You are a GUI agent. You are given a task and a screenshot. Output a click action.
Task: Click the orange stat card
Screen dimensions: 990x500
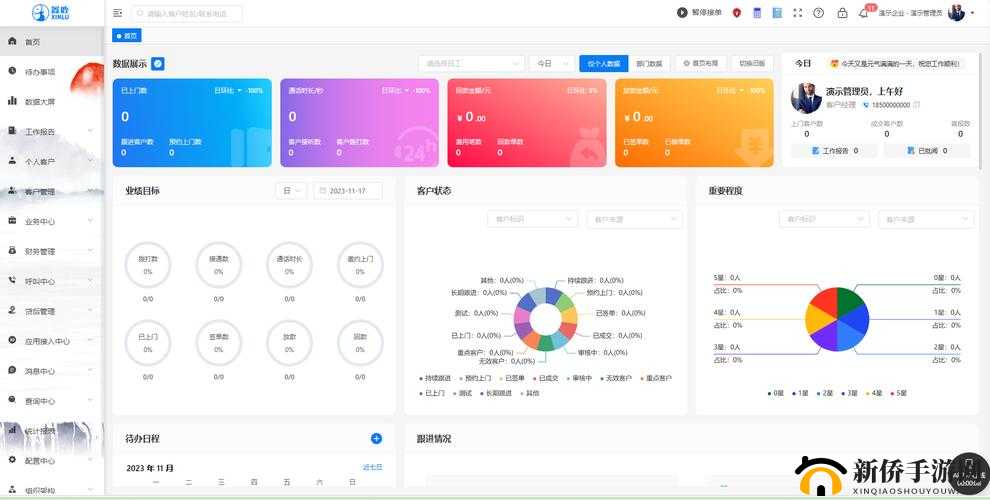pos(694,122)
